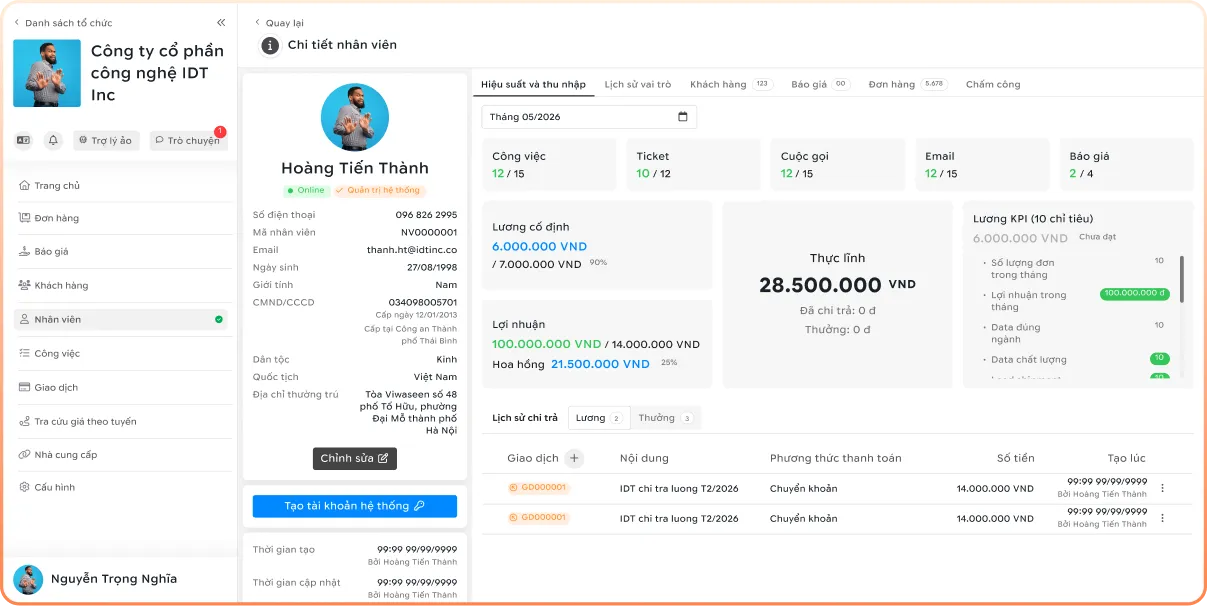Open the Khách hàng tab with 123 badge

(731, 85)
